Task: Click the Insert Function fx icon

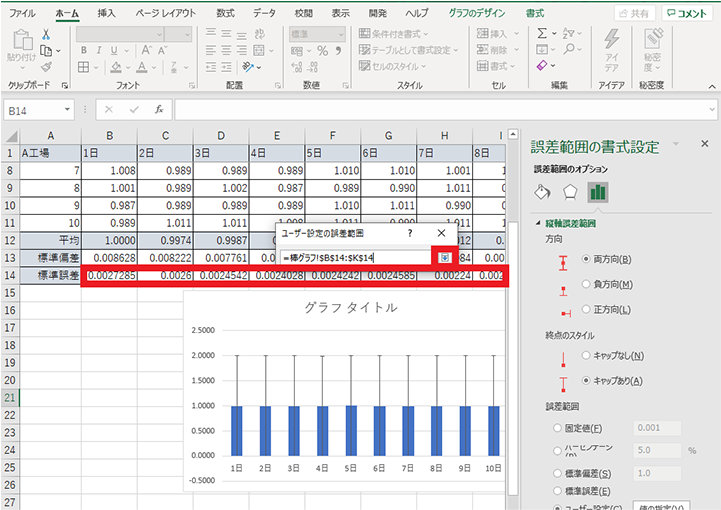Action: 159,109
